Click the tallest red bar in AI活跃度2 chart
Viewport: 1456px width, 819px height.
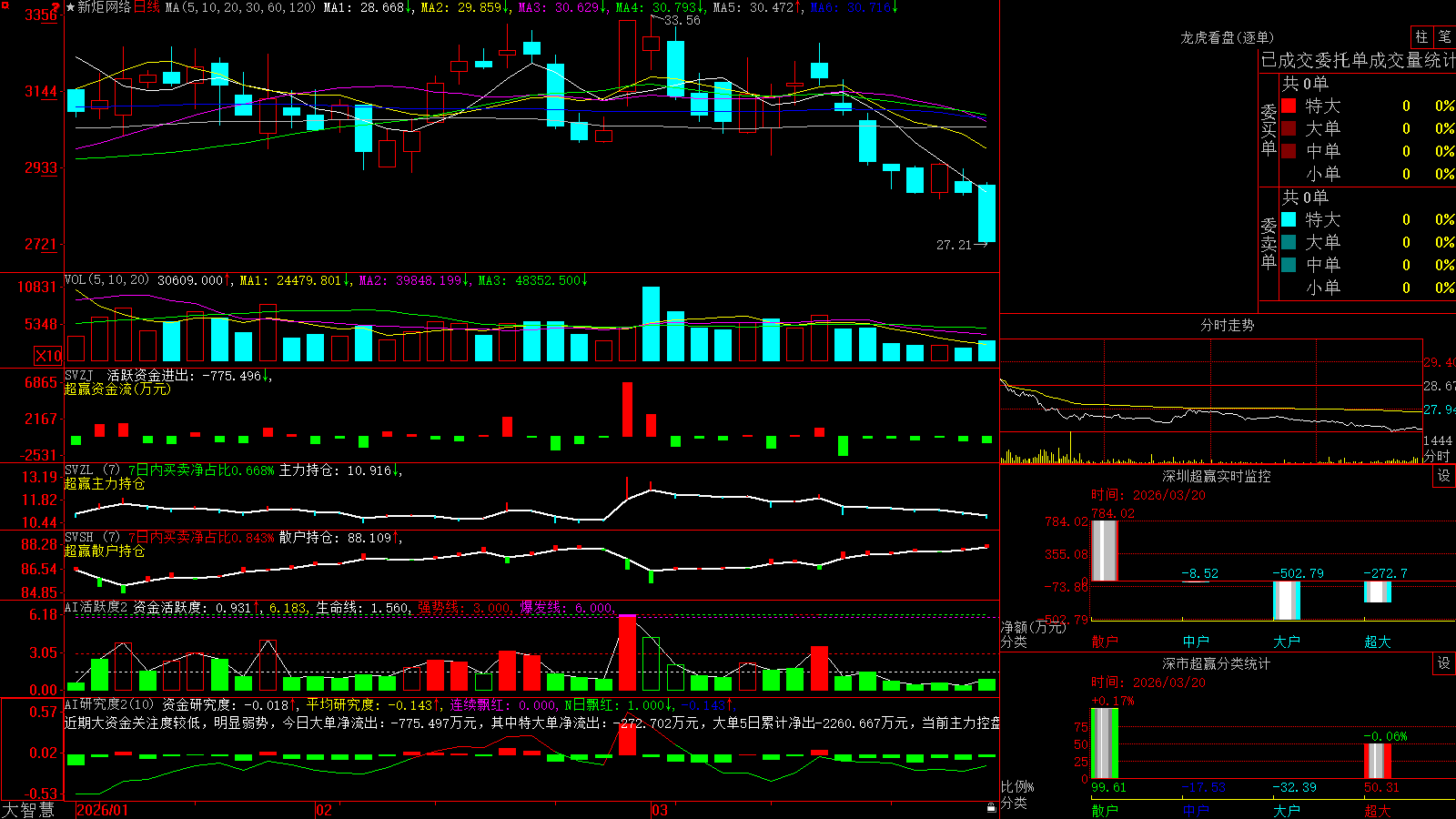coord(627,653)
